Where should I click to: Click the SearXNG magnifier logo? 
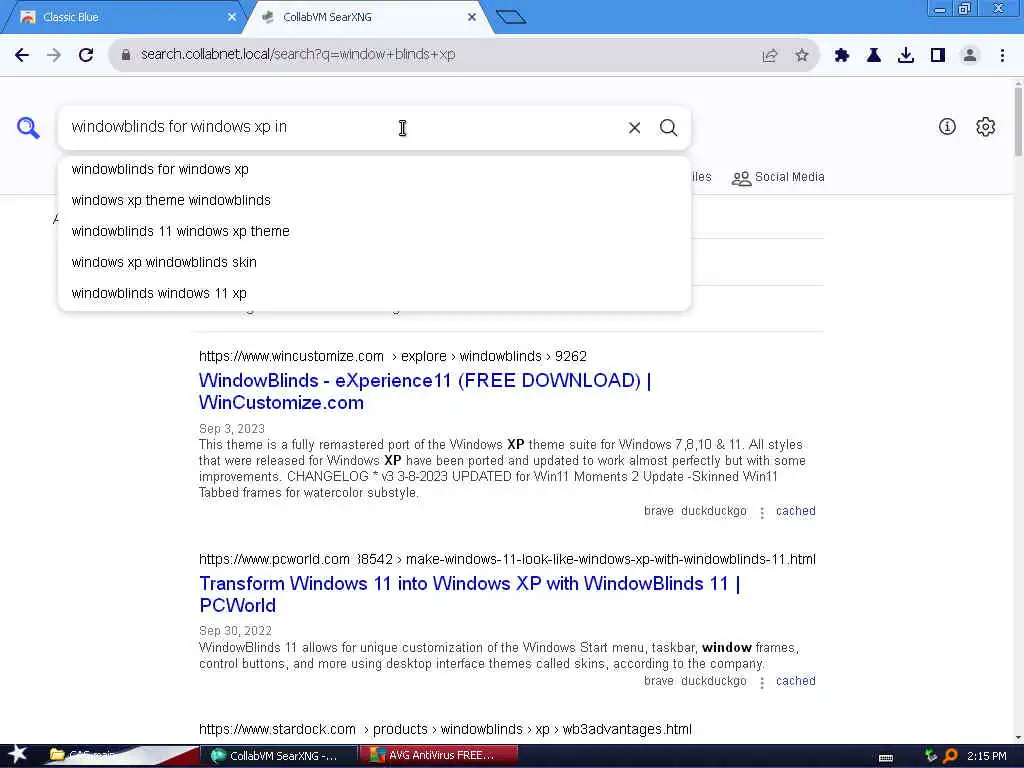[x=28, y=128]
